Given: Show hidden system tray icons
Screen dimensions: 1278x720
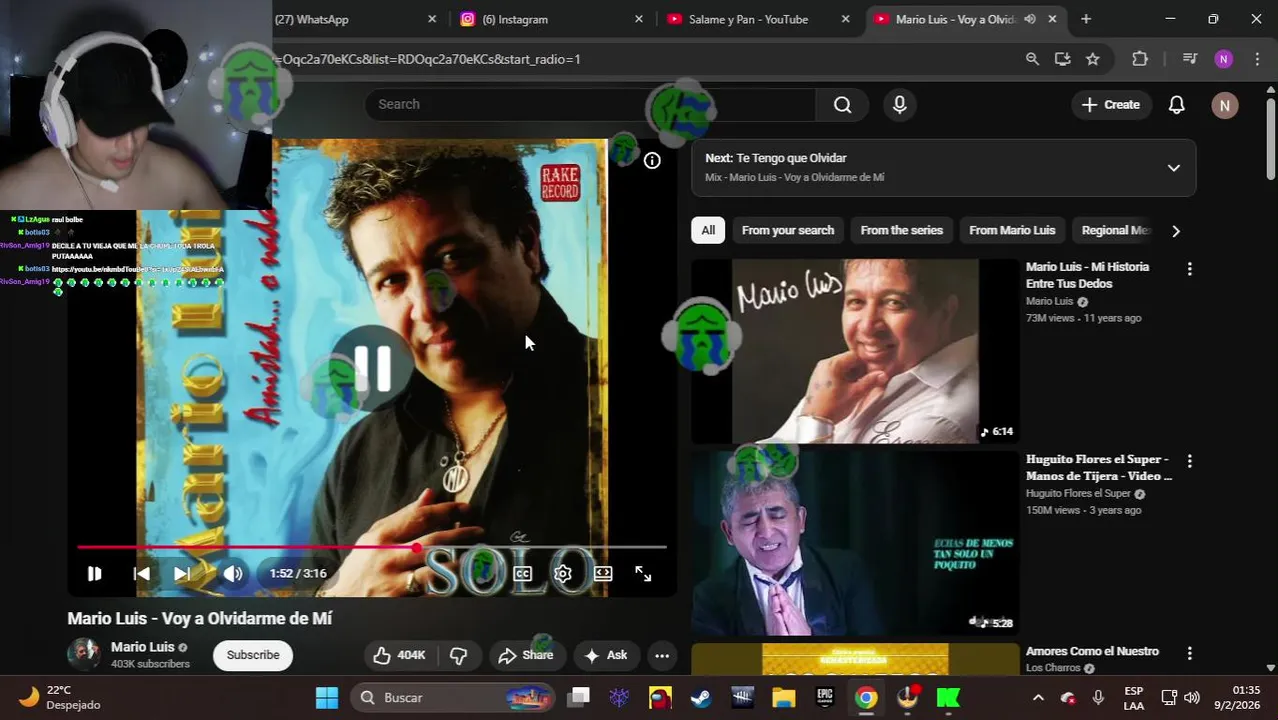Looking at the screenshot, I should click(1038, 697).
